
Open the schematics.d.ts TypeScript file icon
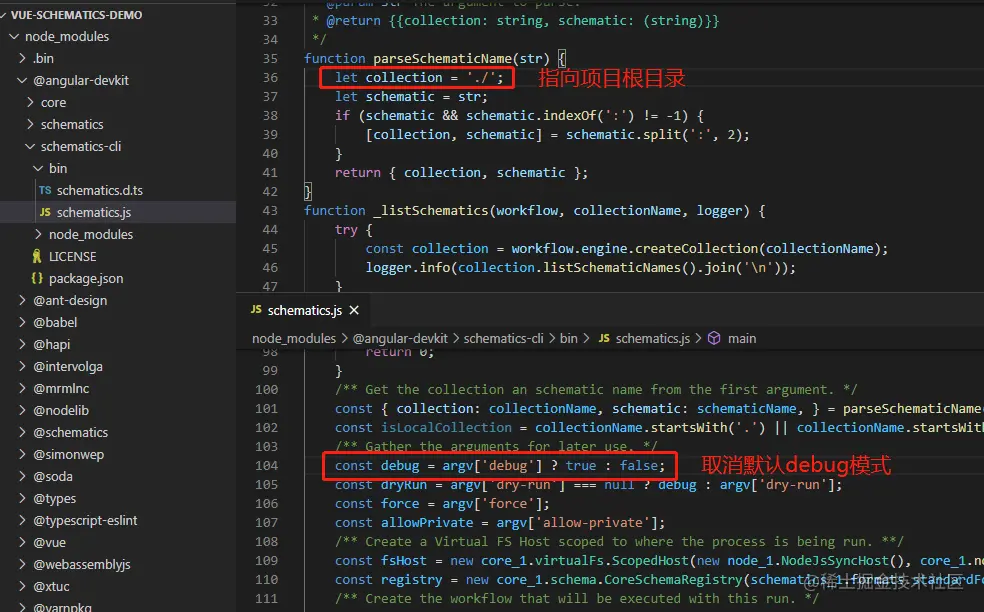pos(45,190)
